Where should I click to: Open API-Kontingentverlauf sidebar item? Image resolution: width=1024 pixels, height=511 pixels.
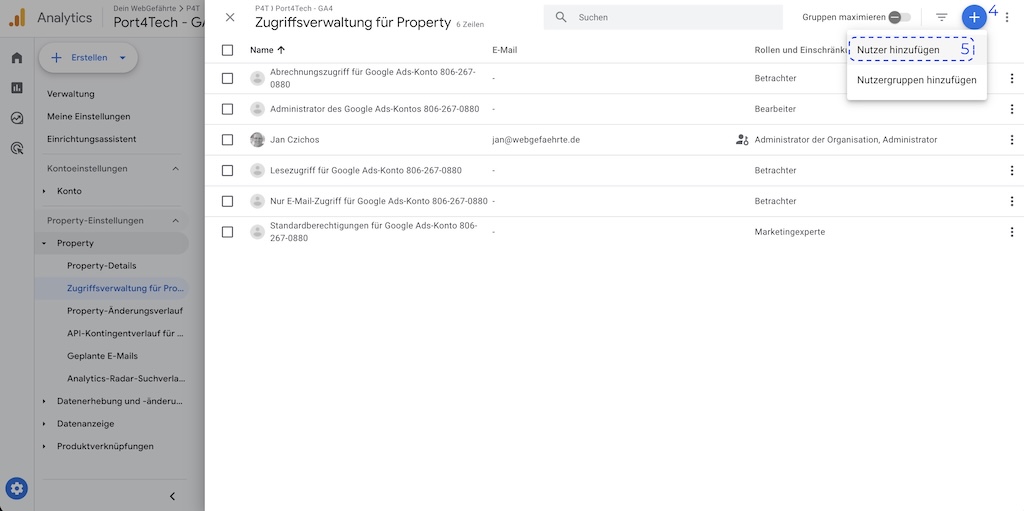click(125, 333)
